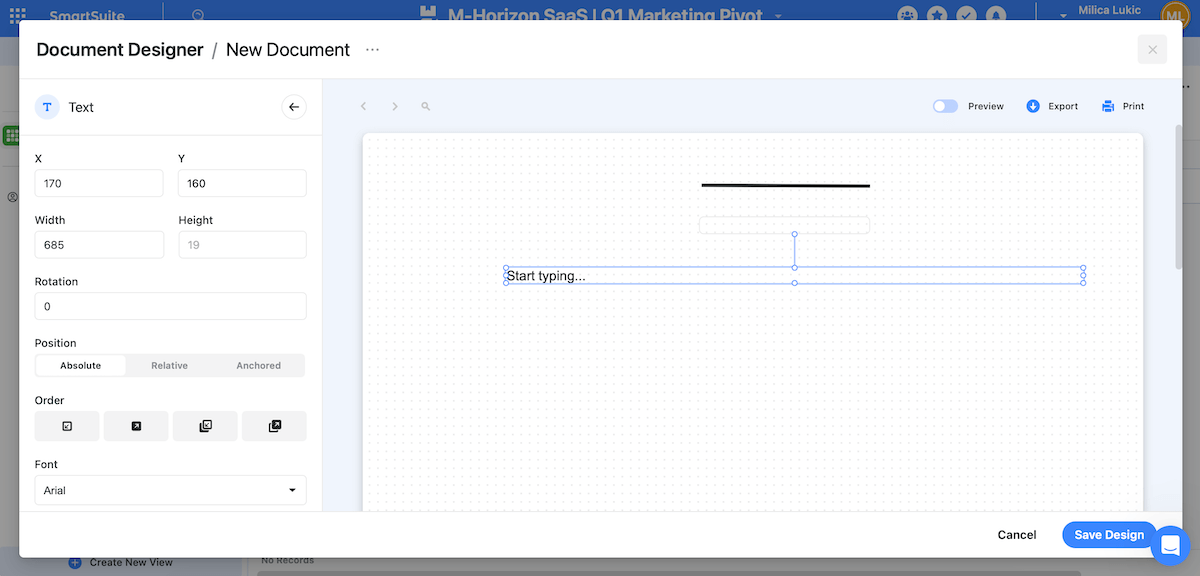Click the members icon in the header
This screenshot has width=1200, height=576.
(906, 13)
